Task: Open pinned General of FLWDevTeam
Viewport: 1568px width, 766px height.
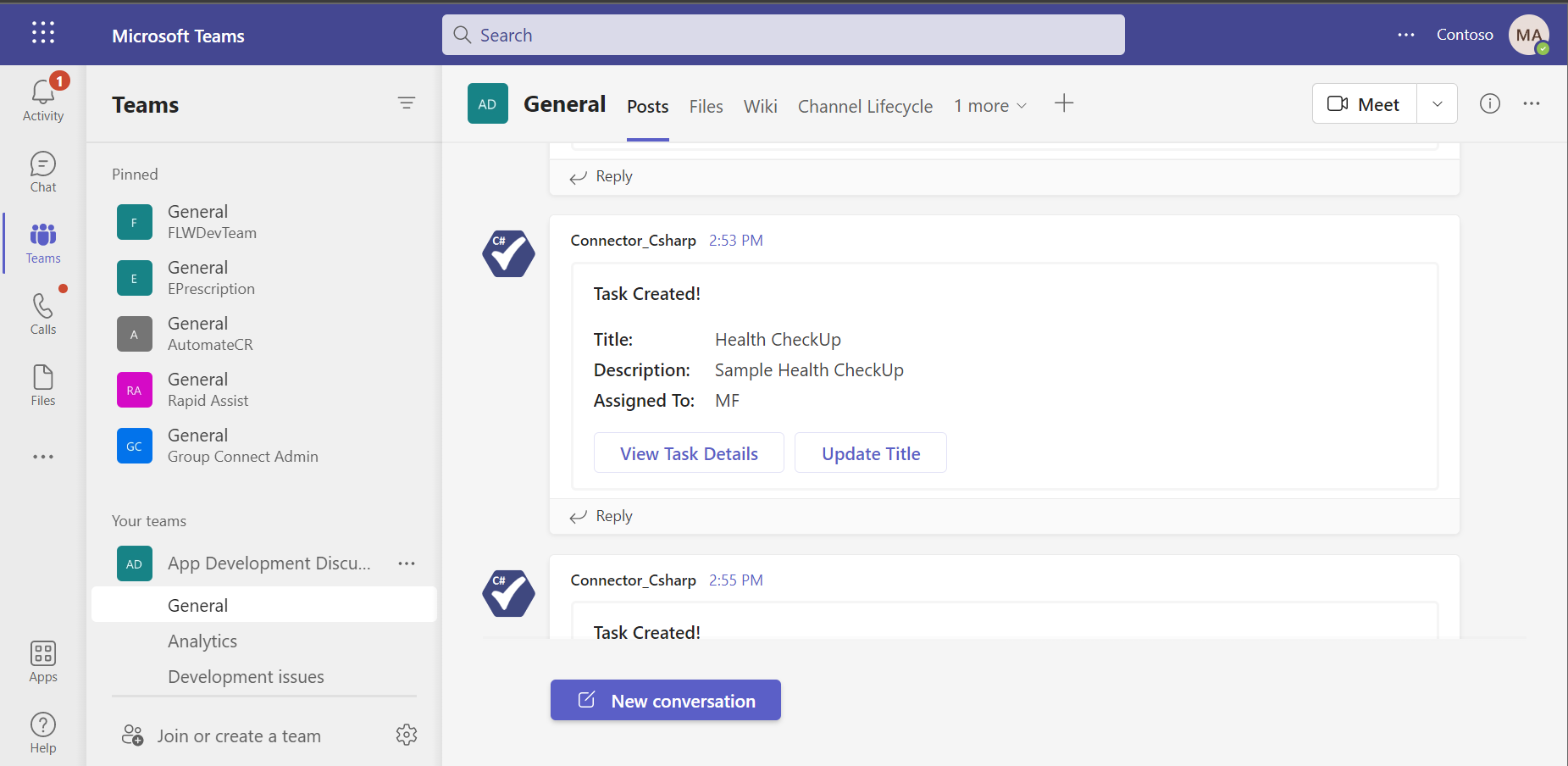Action: 264,222
